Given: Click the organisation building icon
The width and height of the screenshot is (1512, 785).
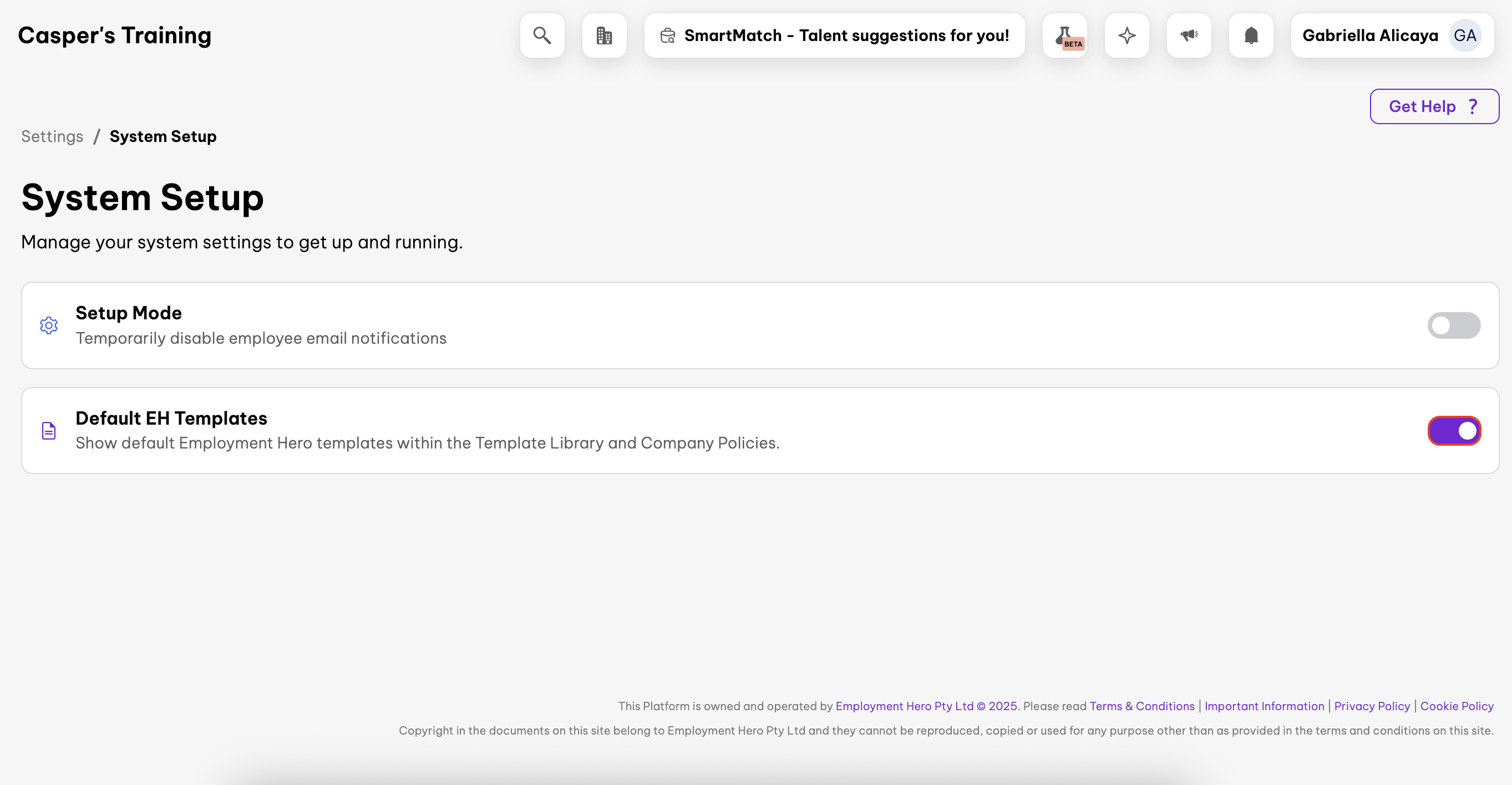Looking at the screenshot, I should (x=604, y=36).
